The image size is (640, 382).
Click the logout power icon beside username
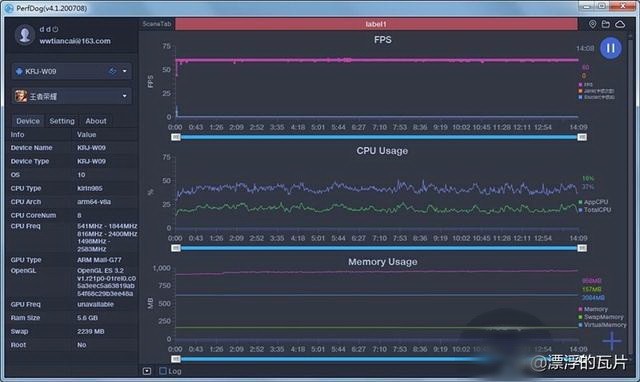(x=56, y=29)
